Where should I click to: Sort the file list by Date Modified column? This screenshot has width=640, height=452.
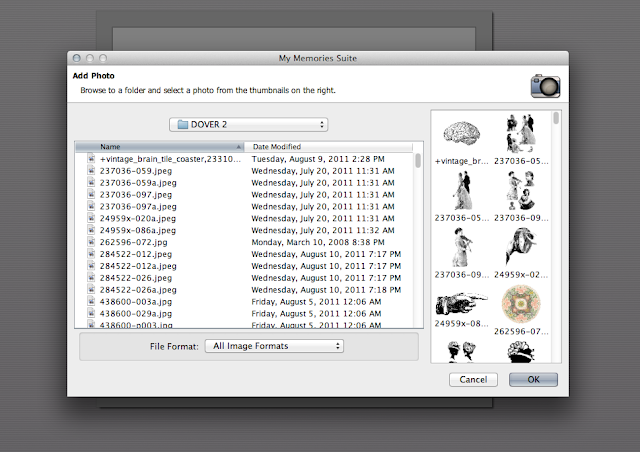tap(329, 147)
